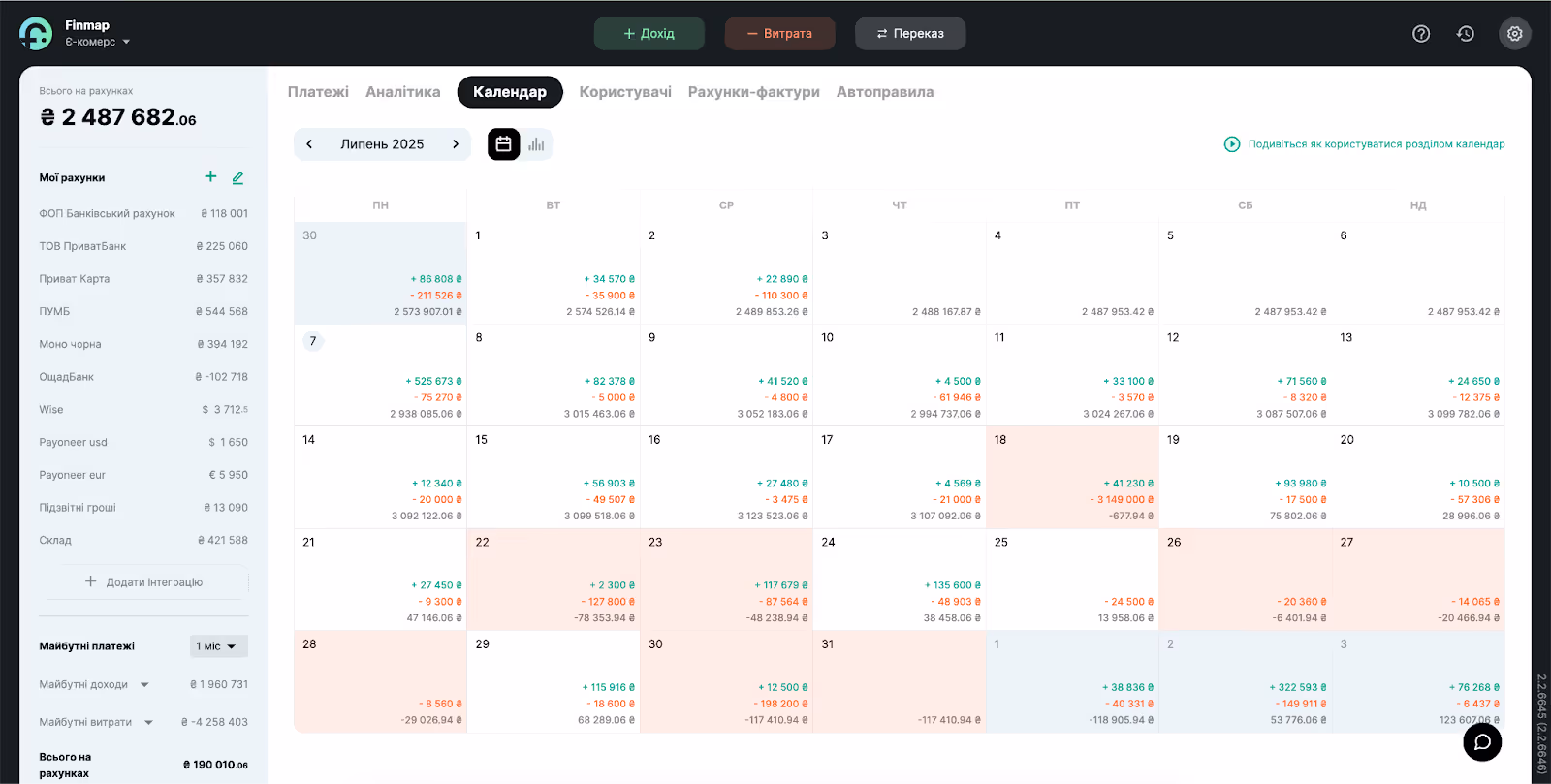Click the + 525 673 income amount
The height and width of the screenshot is (784, 1551).
(433, 381)
